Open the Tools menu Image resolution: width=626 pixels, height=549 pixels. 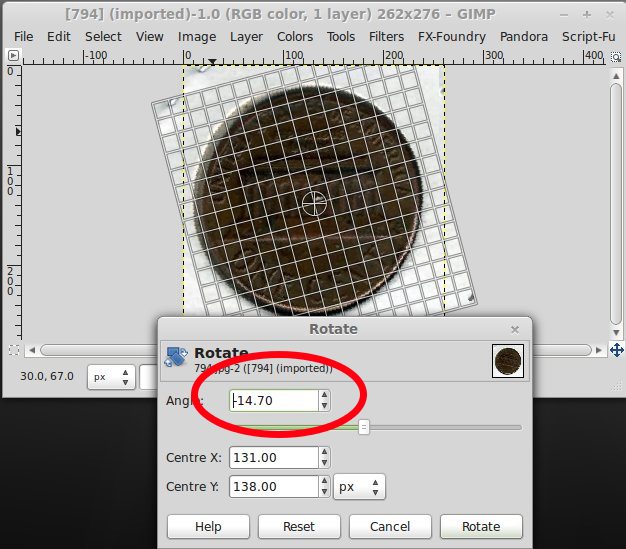point(341,37)
